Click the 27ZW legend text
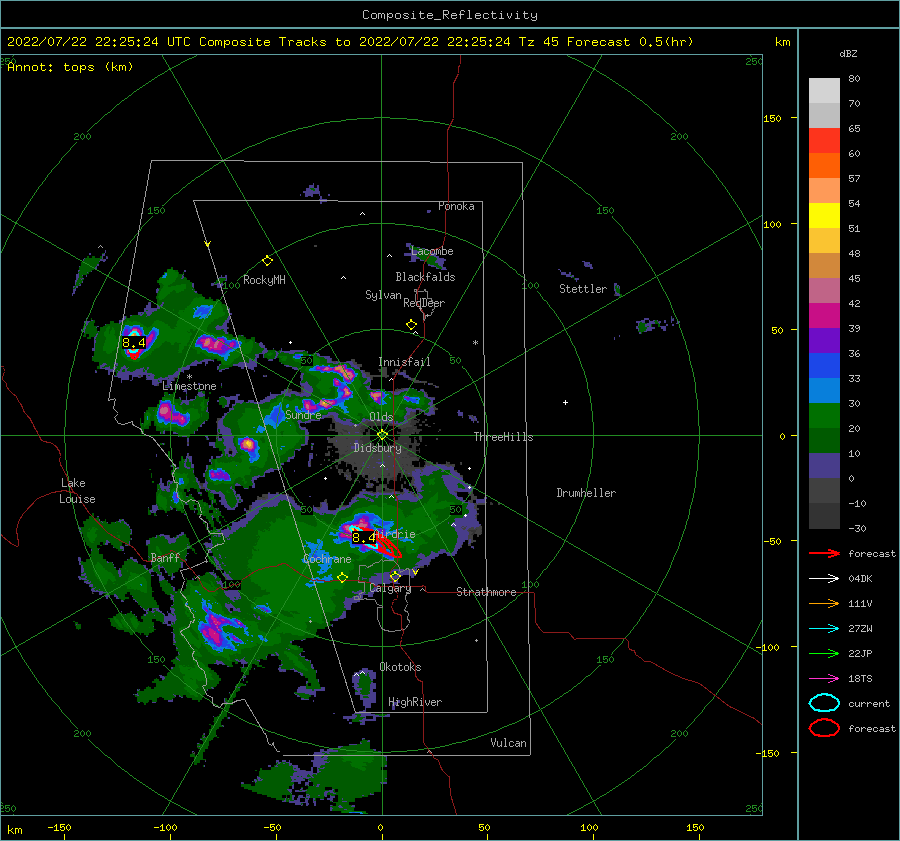 (x=860, y=629)
